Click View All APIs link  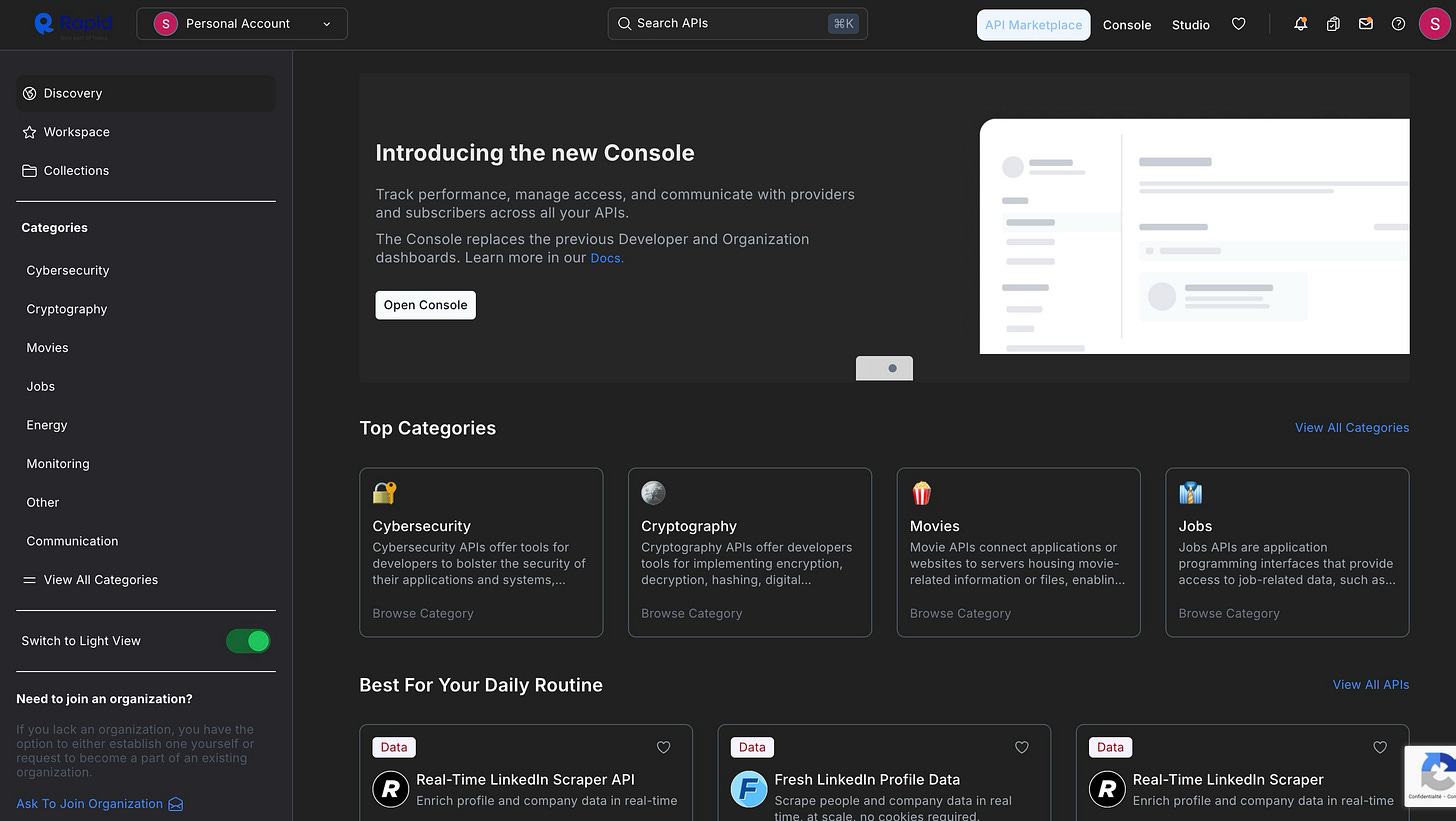[1371, 685]
